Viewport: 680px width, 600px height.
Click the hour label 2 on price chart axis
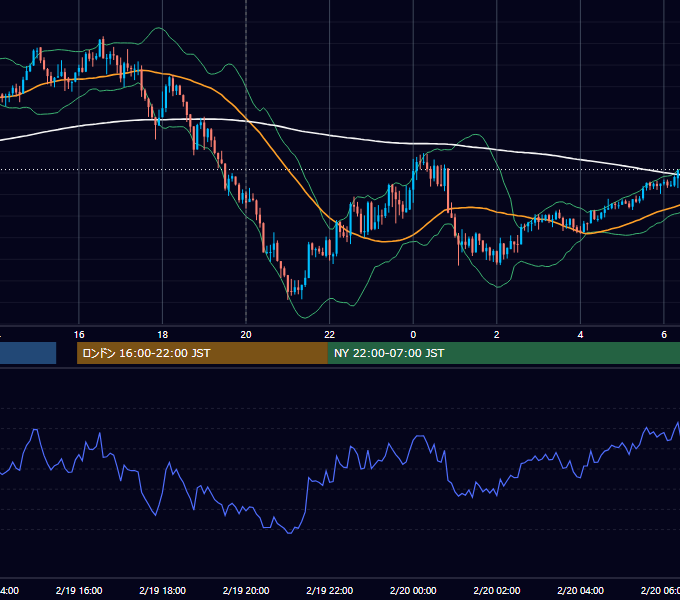click(x=497, y=335)
